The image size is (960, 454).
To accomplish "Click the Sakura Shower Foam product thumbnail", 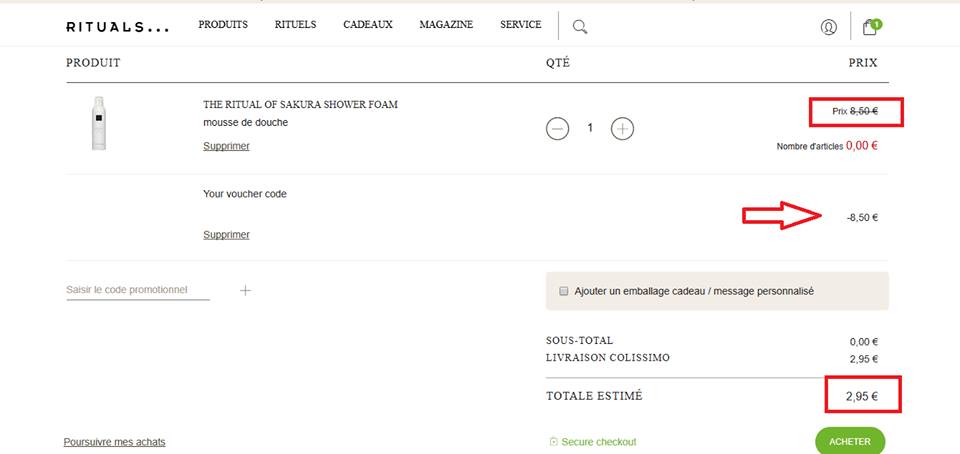I will pyautogui.click(x=98, y=123).
